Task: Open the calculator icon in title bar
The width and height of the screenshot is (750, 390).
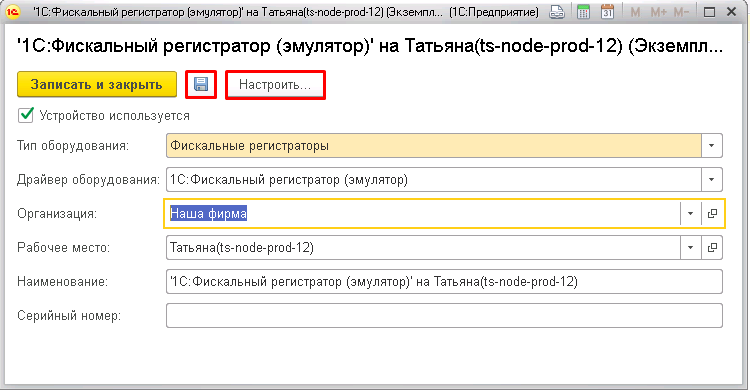Action: click(583, 12)
